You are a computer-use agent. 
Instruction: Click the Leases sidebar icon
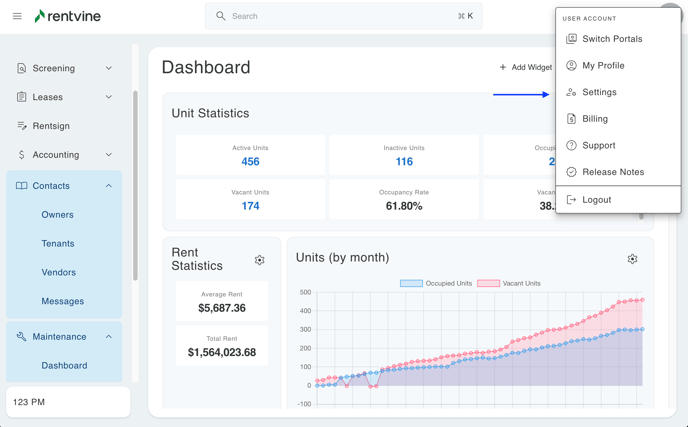click(x=22, y=97)
